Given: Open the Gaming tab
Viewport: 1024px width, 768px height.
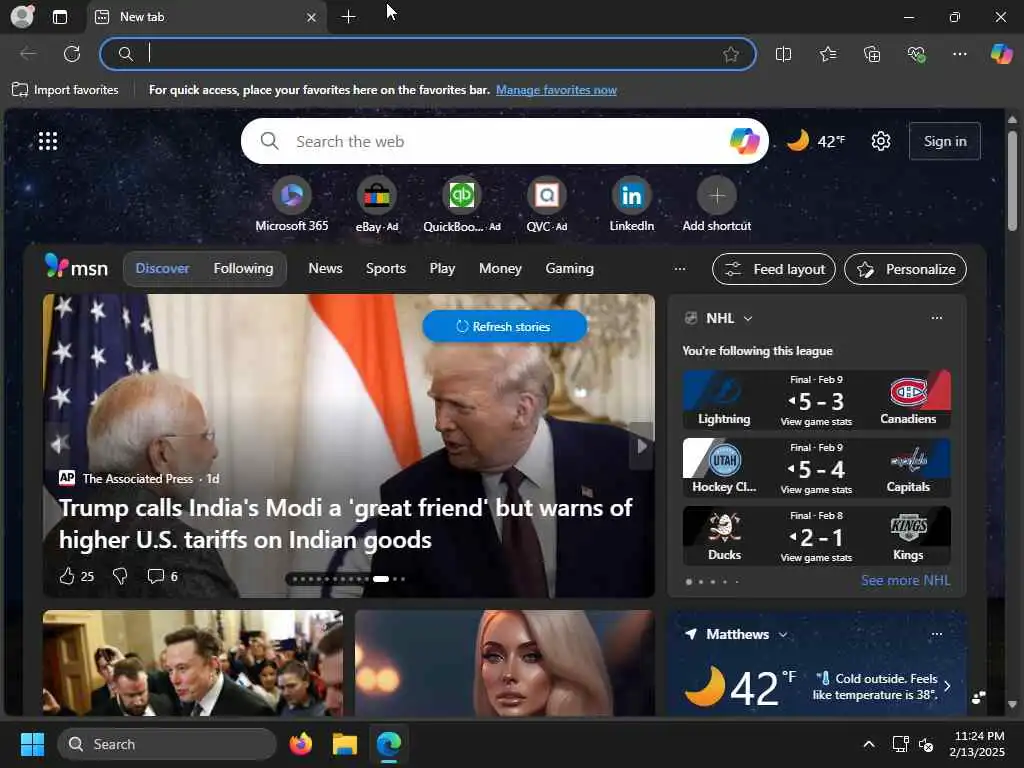Looking at the screenshot, I should [569, 268].
